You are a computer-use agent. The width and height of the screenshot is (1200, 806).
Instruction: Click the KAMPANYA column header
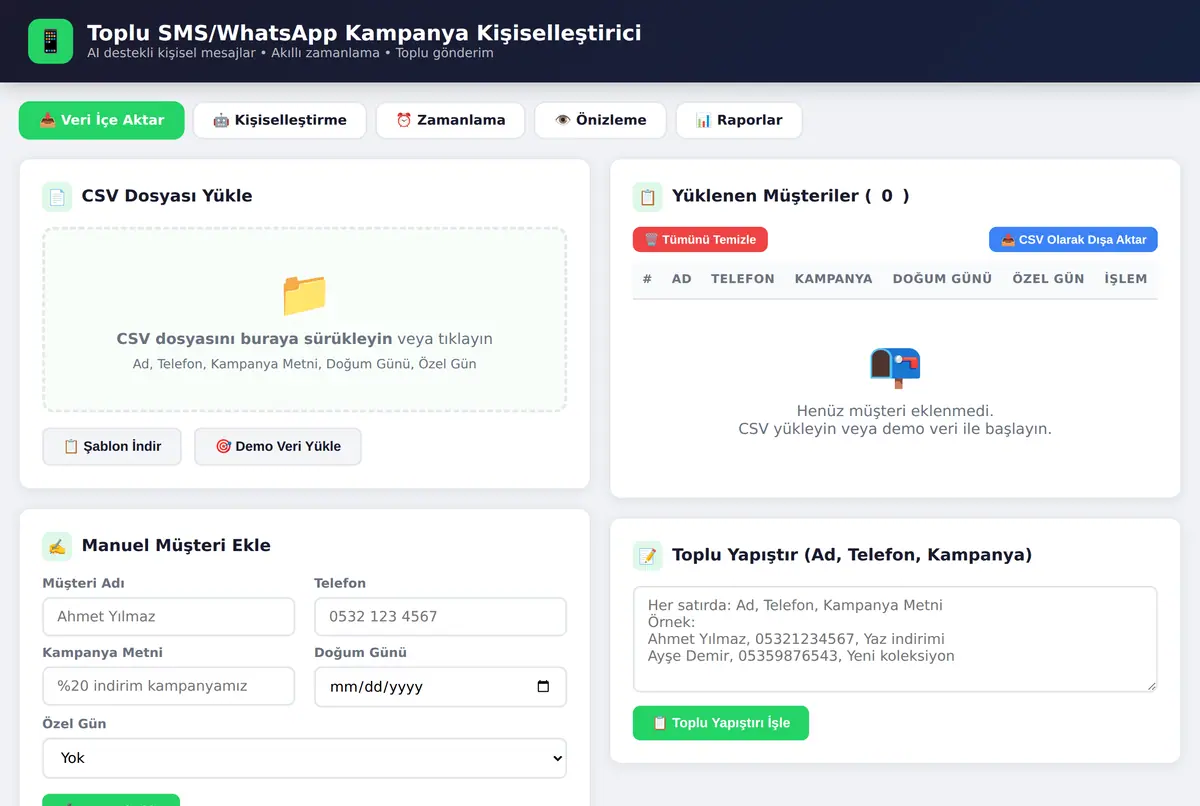(834, 279)
